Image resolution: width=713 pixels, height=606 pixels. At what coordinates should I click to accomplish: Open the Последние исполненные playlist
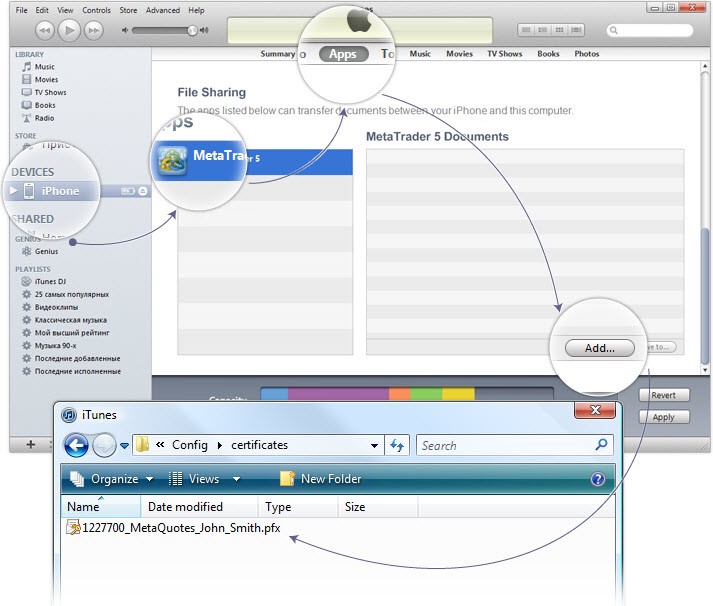78,371
